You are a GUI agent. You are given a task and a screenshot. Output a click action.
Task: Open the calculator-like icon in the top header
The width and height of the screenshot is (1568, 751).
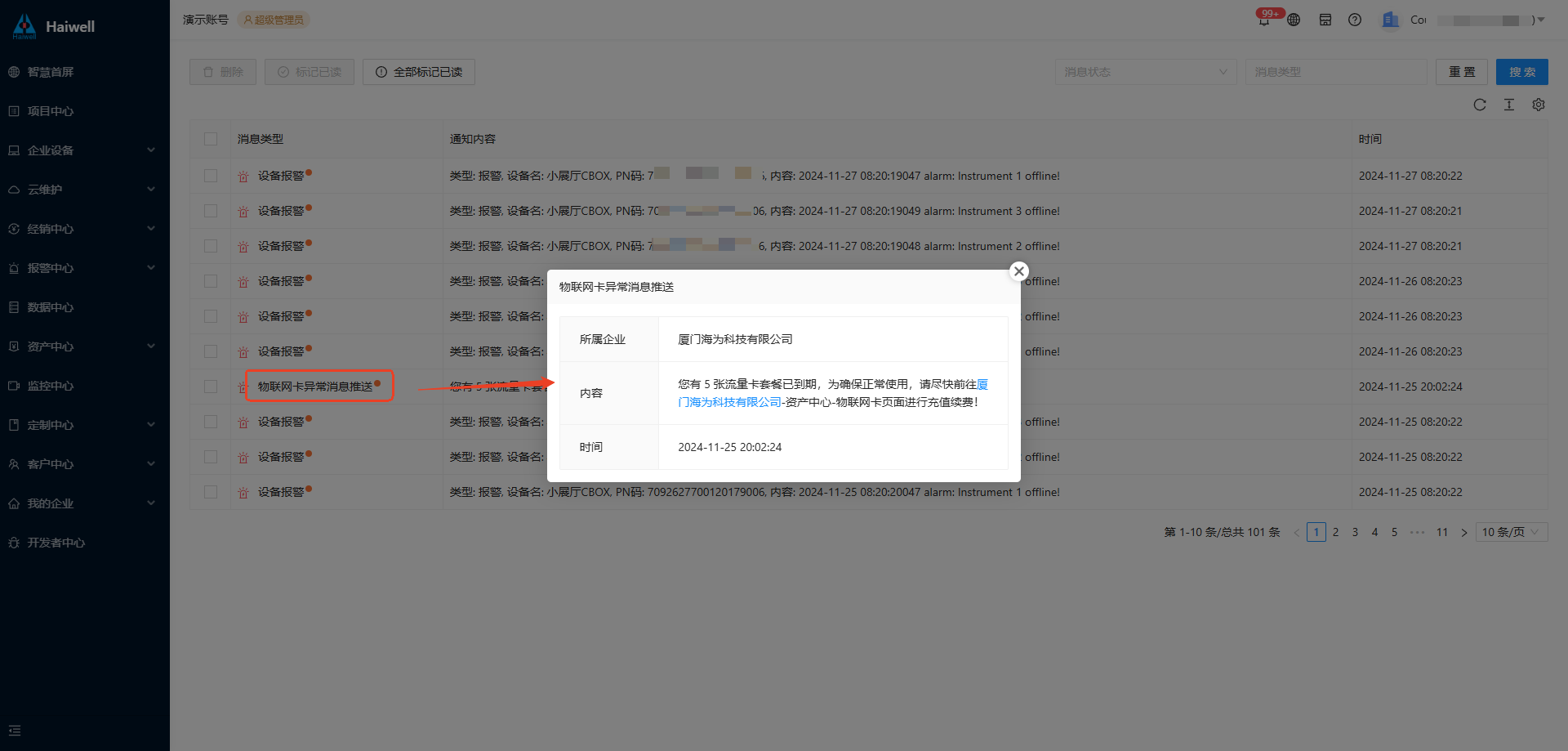[x=1325, y=20]
